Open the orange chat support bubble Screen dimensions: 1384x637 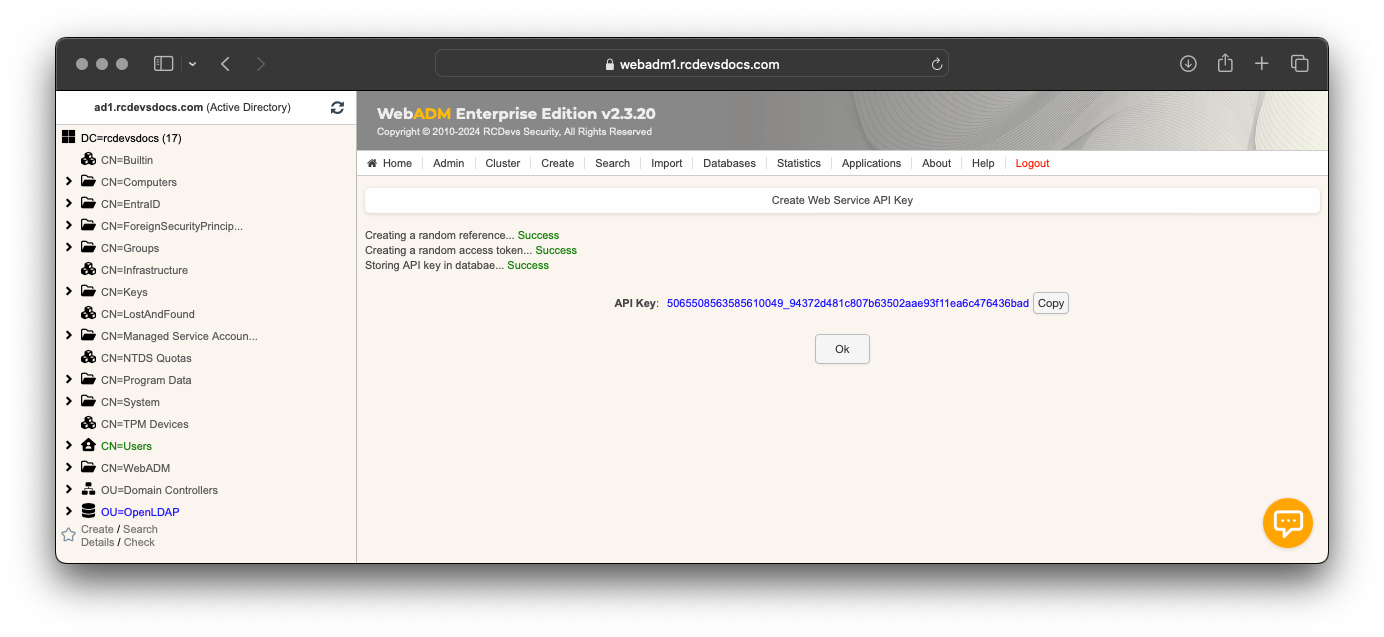pyautogui.click(x=1288, y=522)
